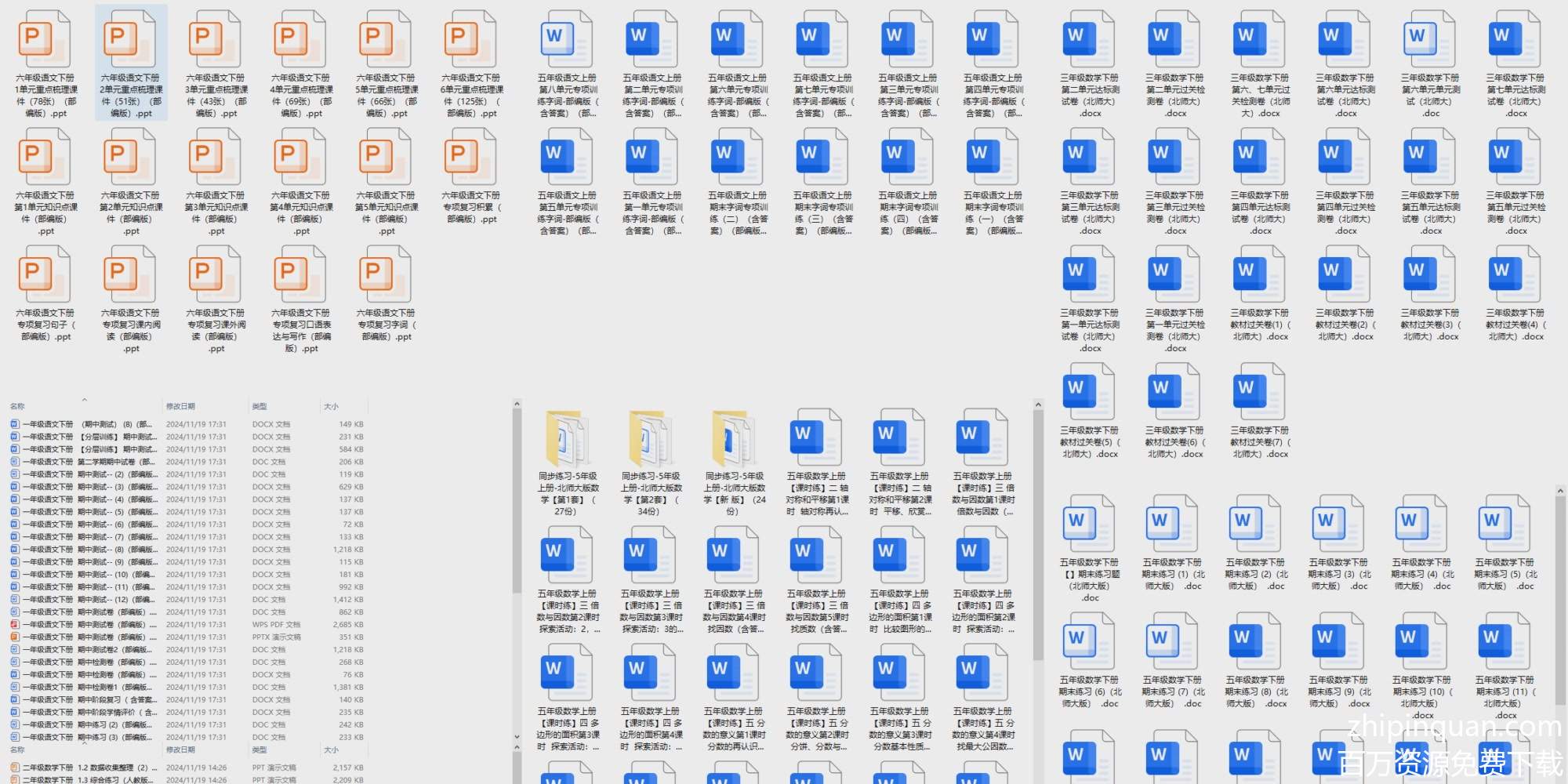Click the 类型 column header in 一年级语文 list
Viewport: 1568px width, 784px height.
pos(260,406)
